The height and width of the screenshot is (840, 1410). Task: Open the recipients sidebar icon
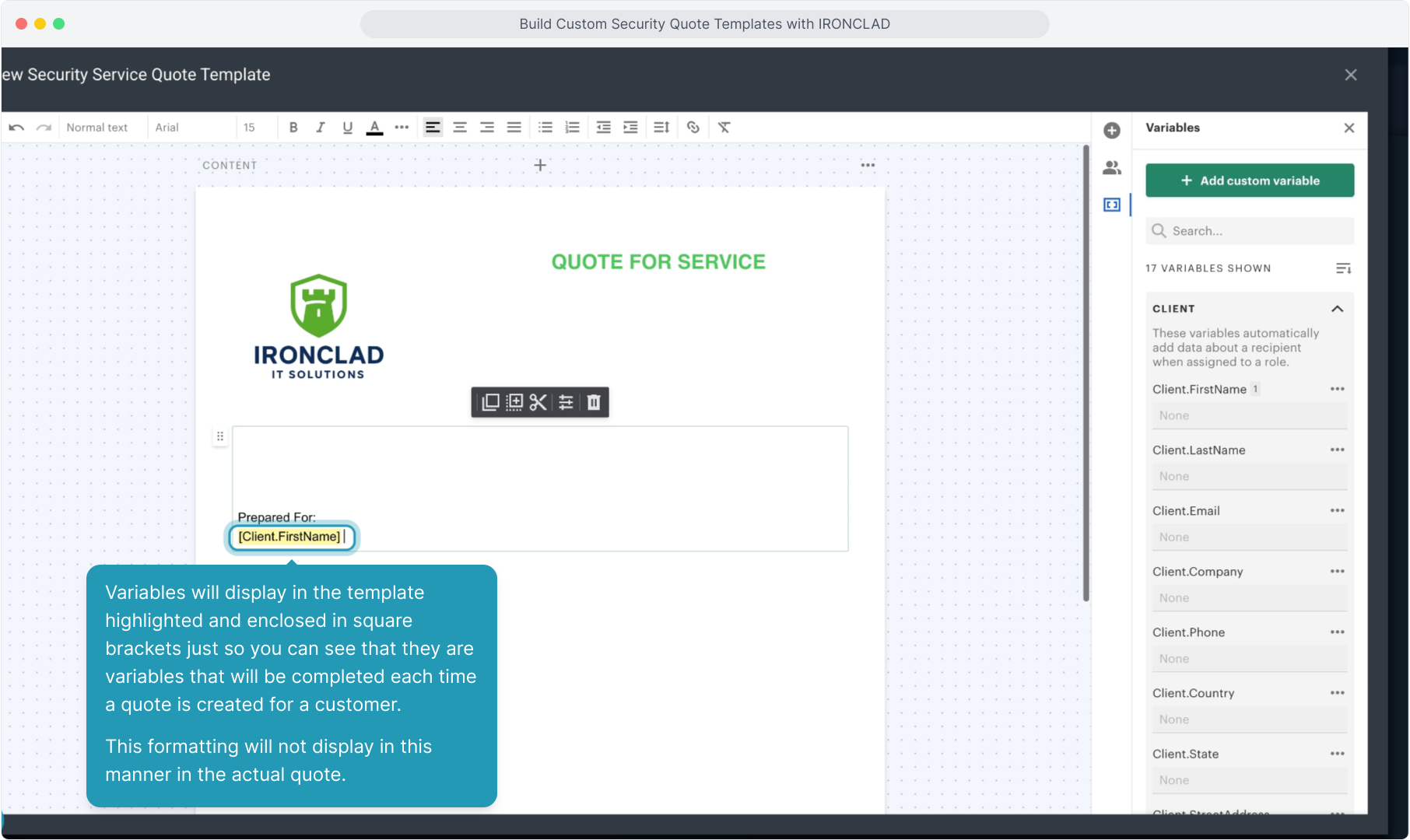[1112, 167]
